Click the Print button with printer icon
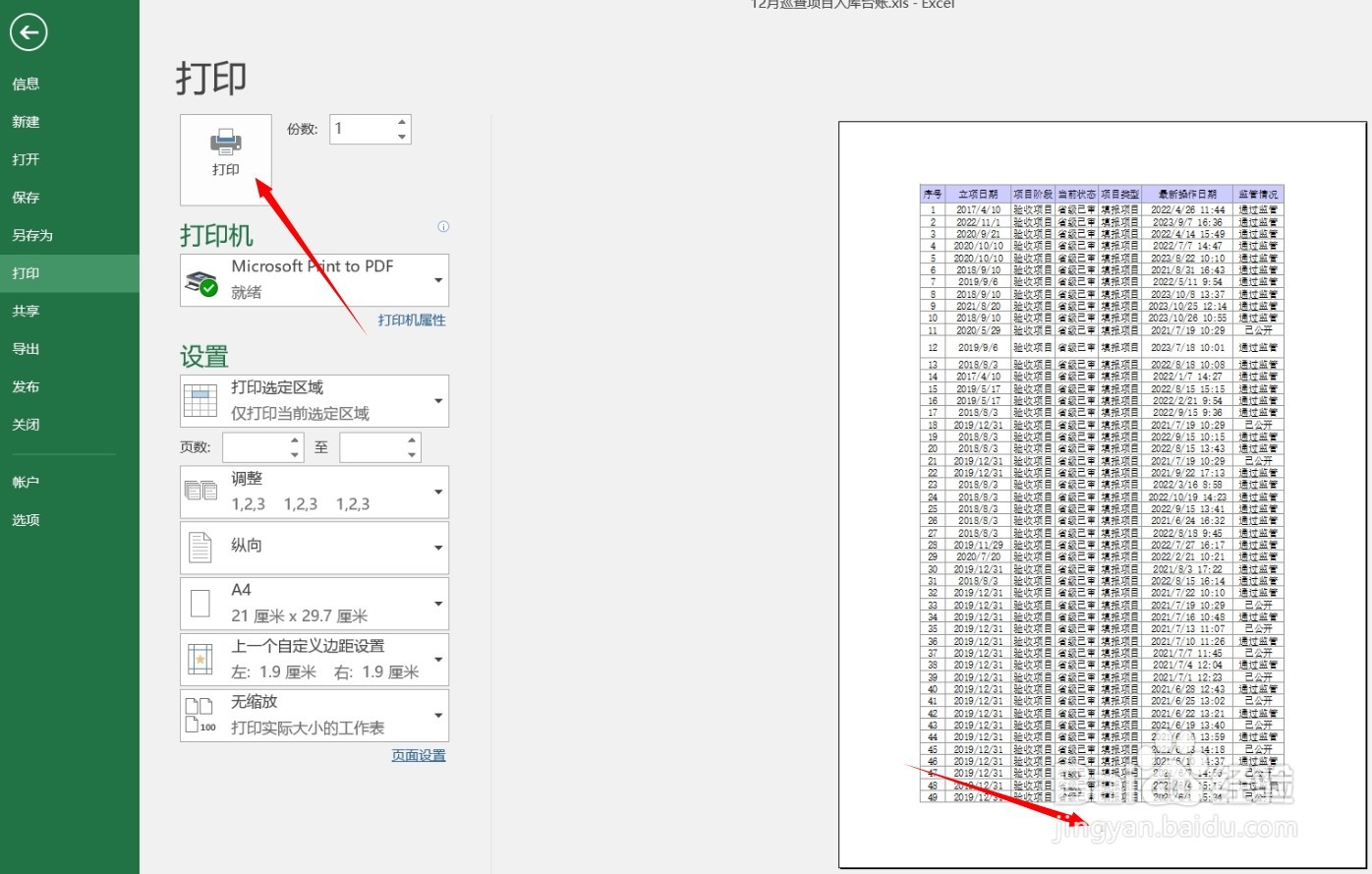 226,159
